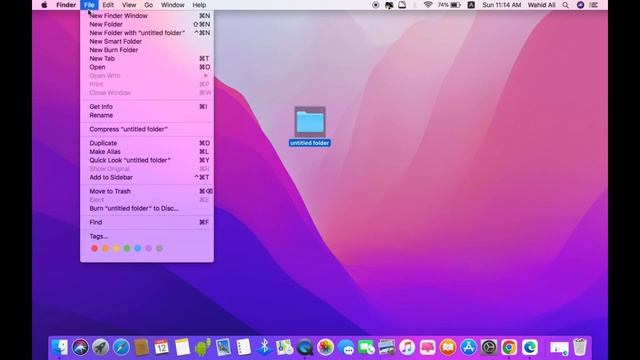Open the green Android robot app

[203, 347]
